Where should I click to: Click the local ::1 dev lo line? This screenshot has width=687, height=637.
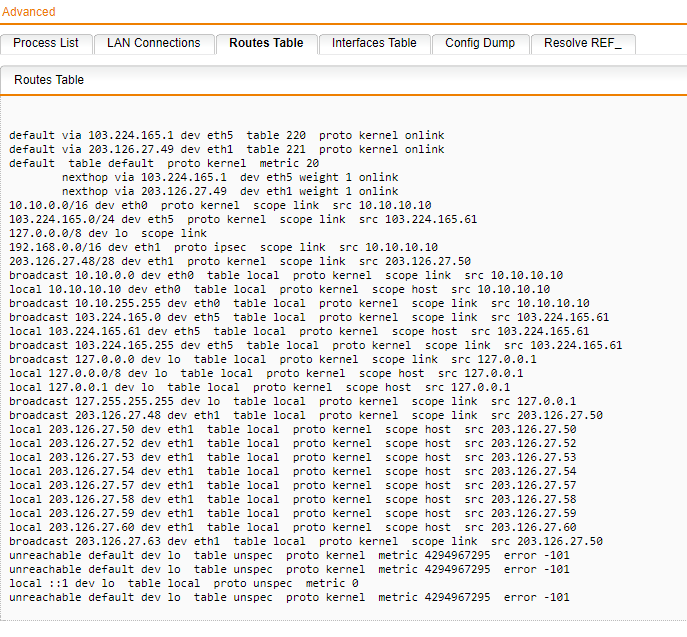(x=184, y=584)
